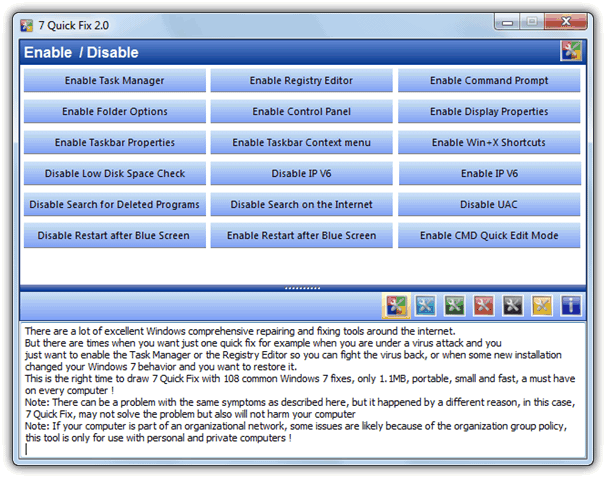The width and height of the screenshot is (606, 477).
Task: Click Enable Task Manager
Action: point(115,80)
